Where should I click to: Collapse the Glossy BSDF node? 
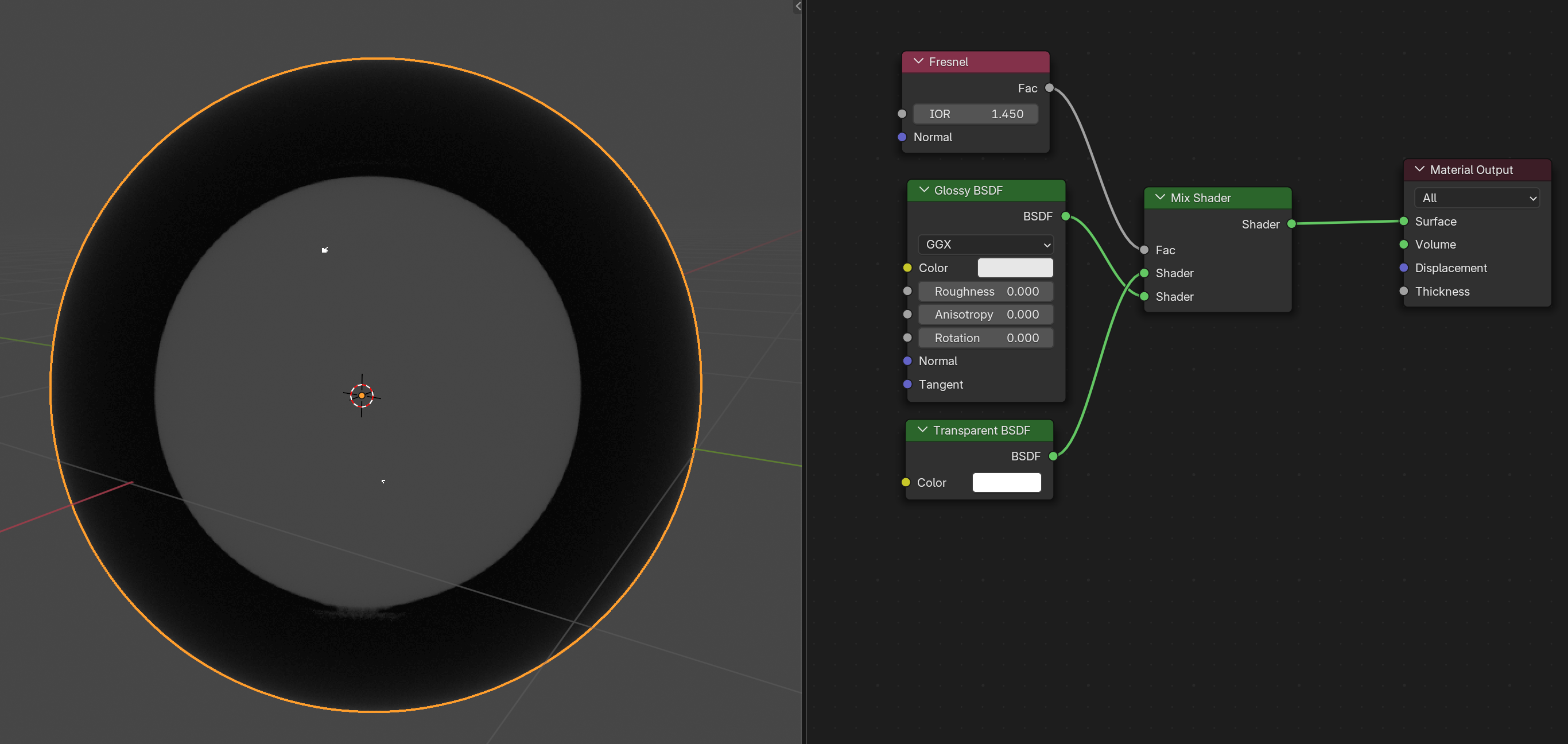pyautogui.click(x=923, y=190)
